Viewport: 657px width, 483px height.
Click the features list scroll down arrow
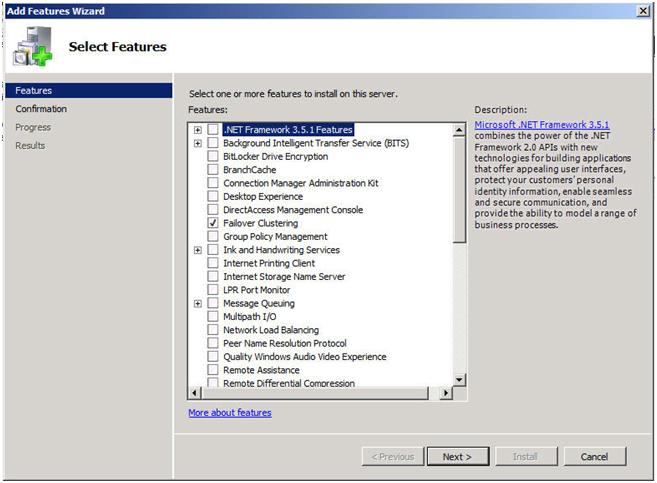point(460,380)
